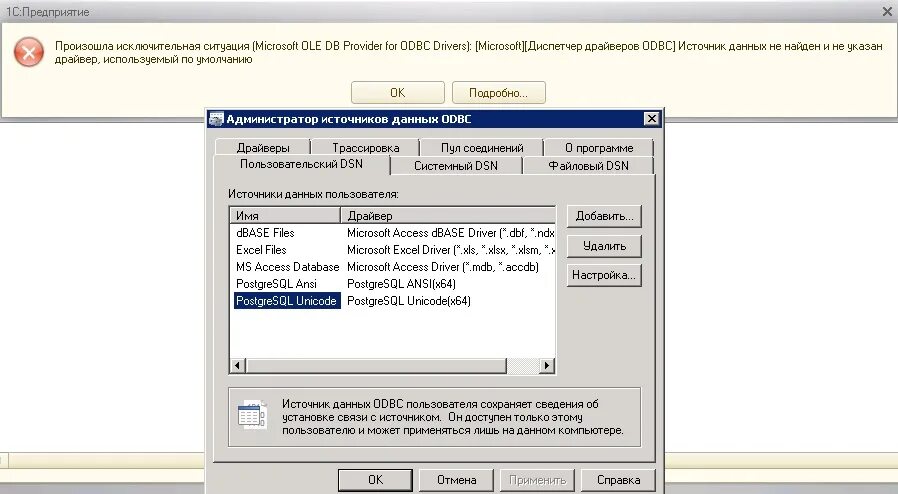Click the ODBC administrator title bar icon
Screen dimensions: 898x494
pos(216,119)
